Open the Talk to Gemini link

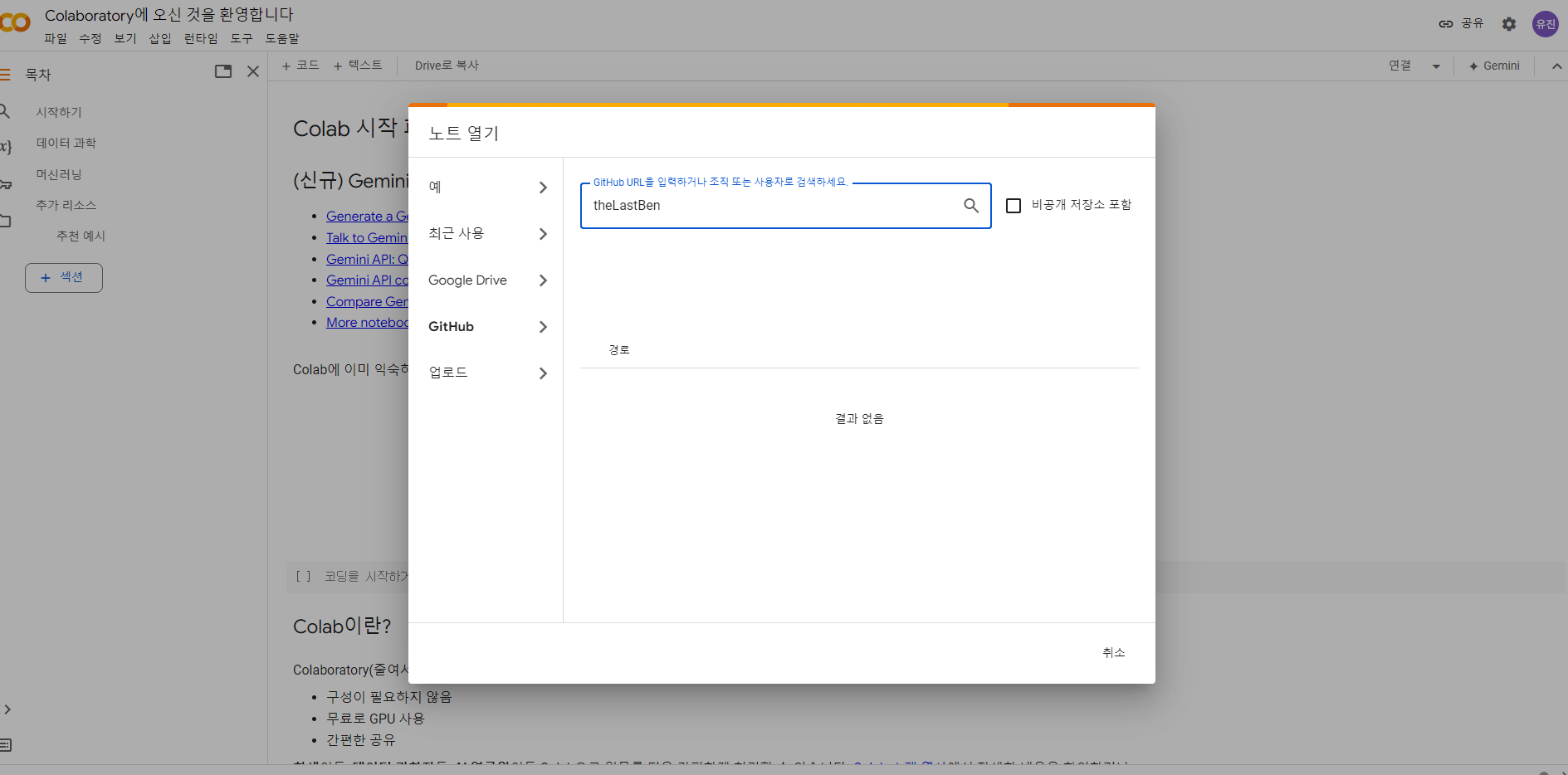[x=367, y=238]
